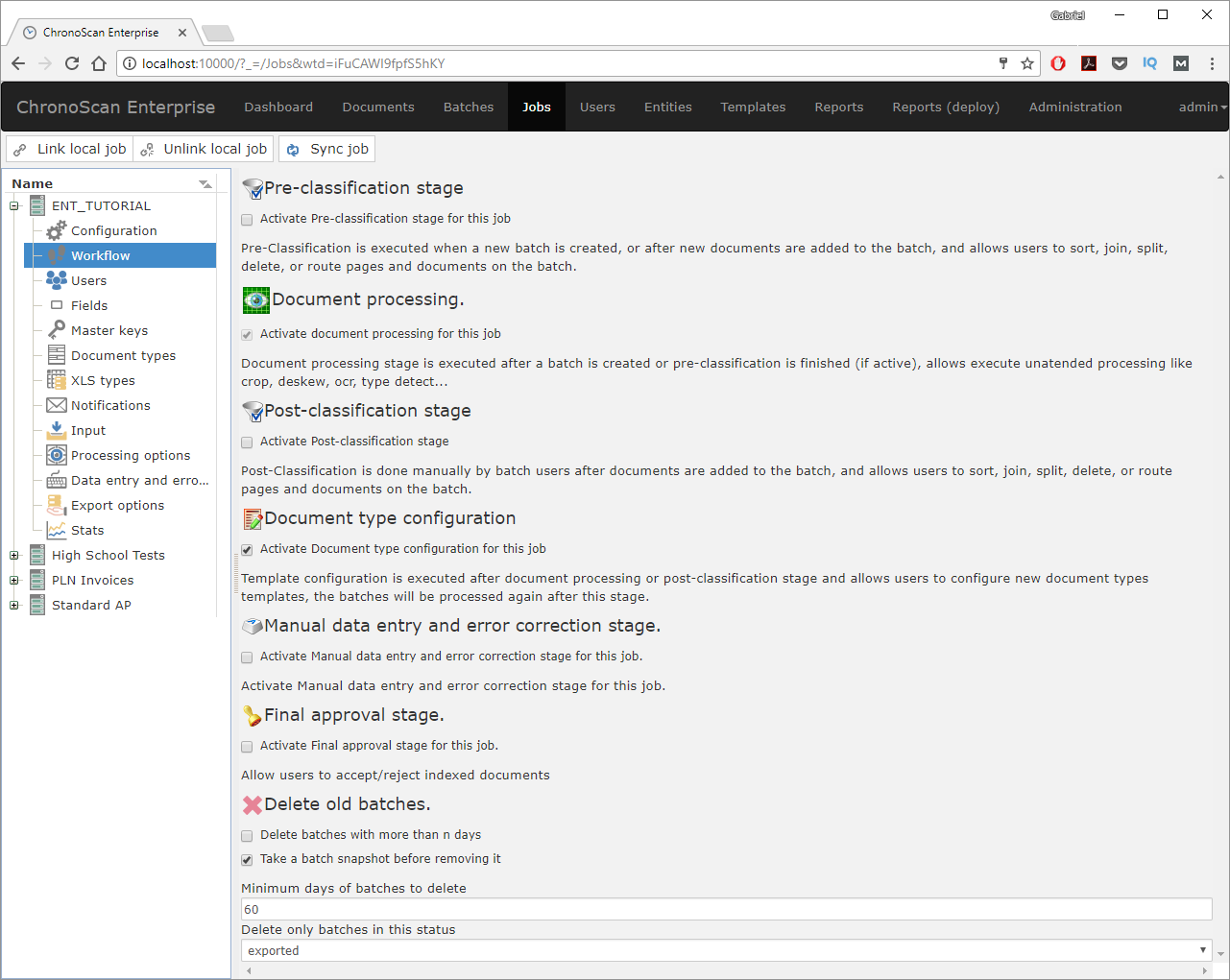Click the horizontal scrollbar right arrow
This screenshot has height=980, width=1230.
click(x=1206, y=970)
